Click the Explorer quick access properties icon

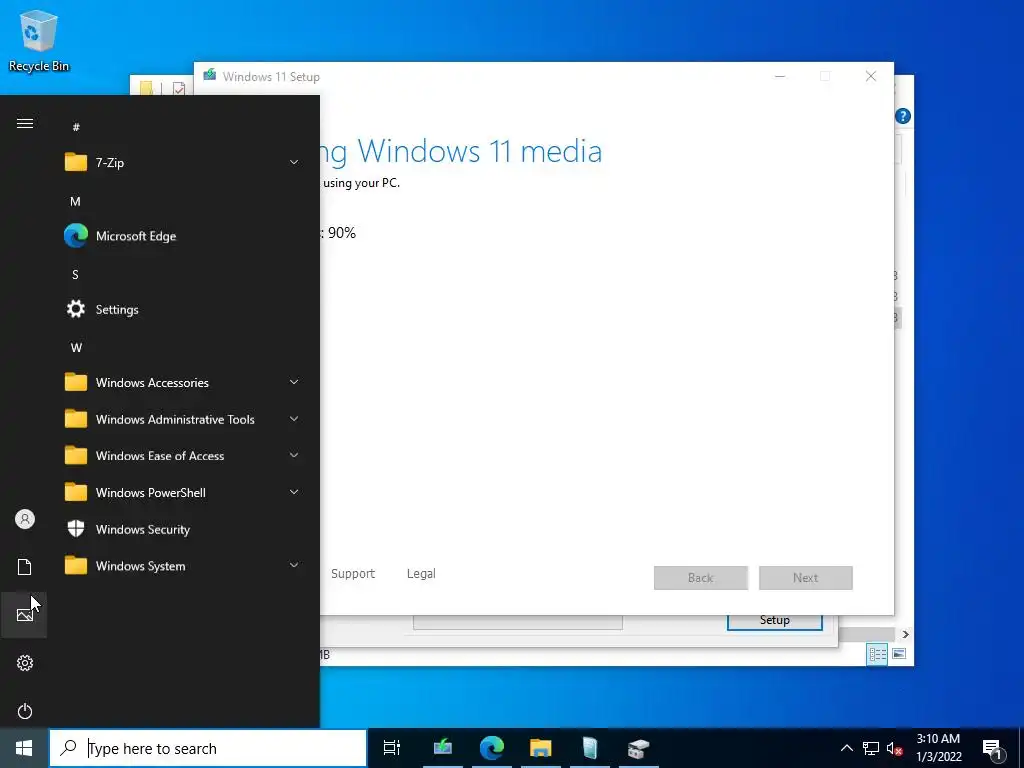(x=179, y=88)
